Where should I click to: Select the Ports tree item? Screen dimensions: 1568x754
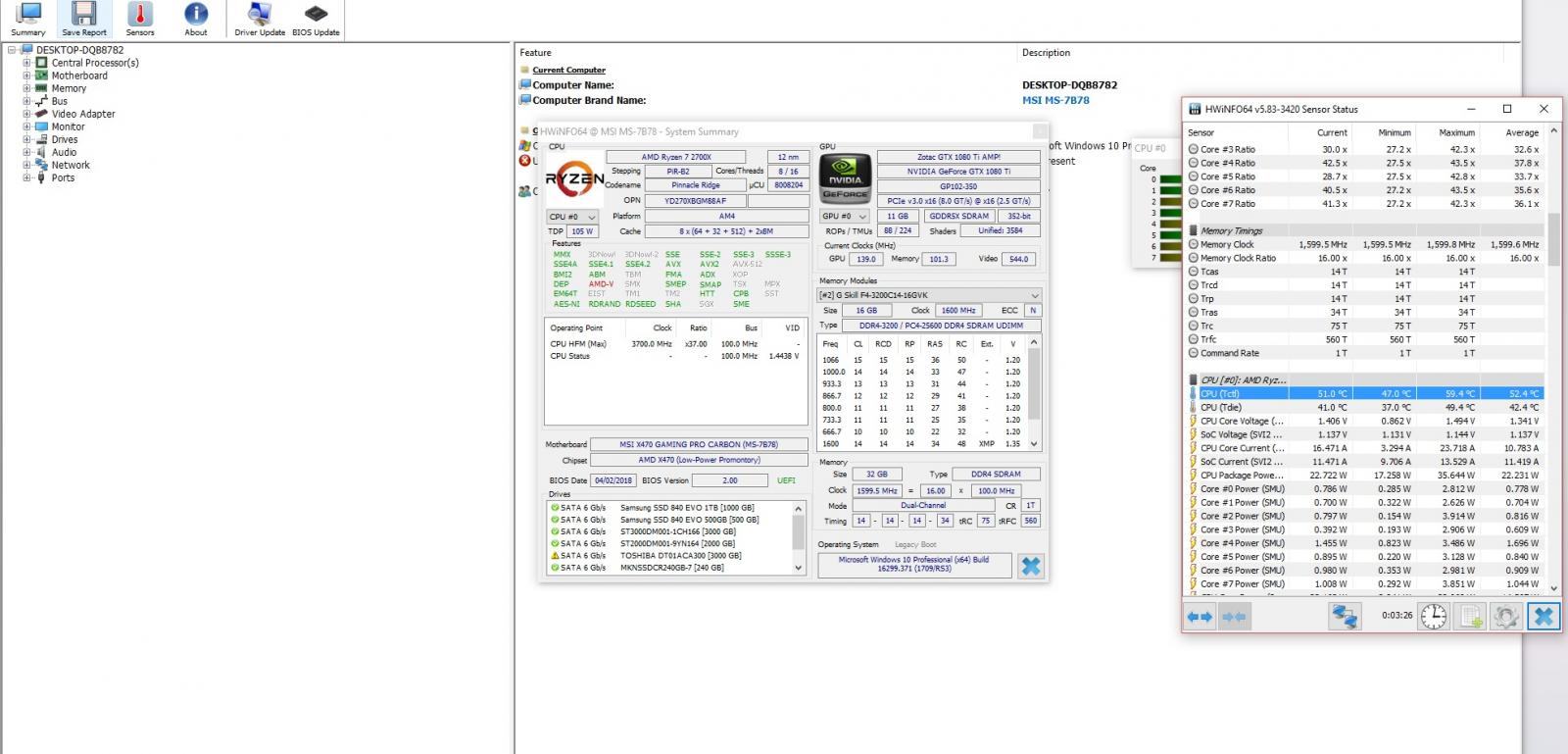63,177
